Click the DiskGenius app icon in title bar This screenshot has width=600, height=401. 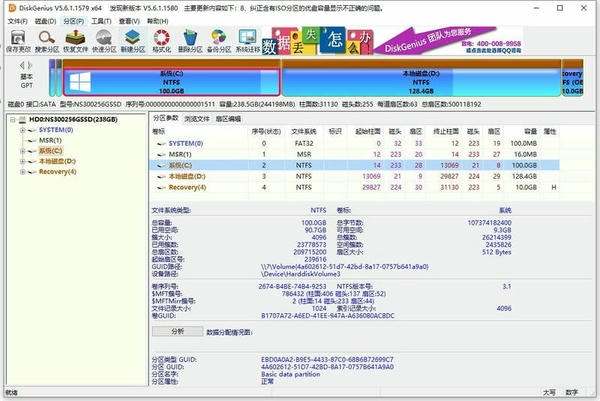12,8
